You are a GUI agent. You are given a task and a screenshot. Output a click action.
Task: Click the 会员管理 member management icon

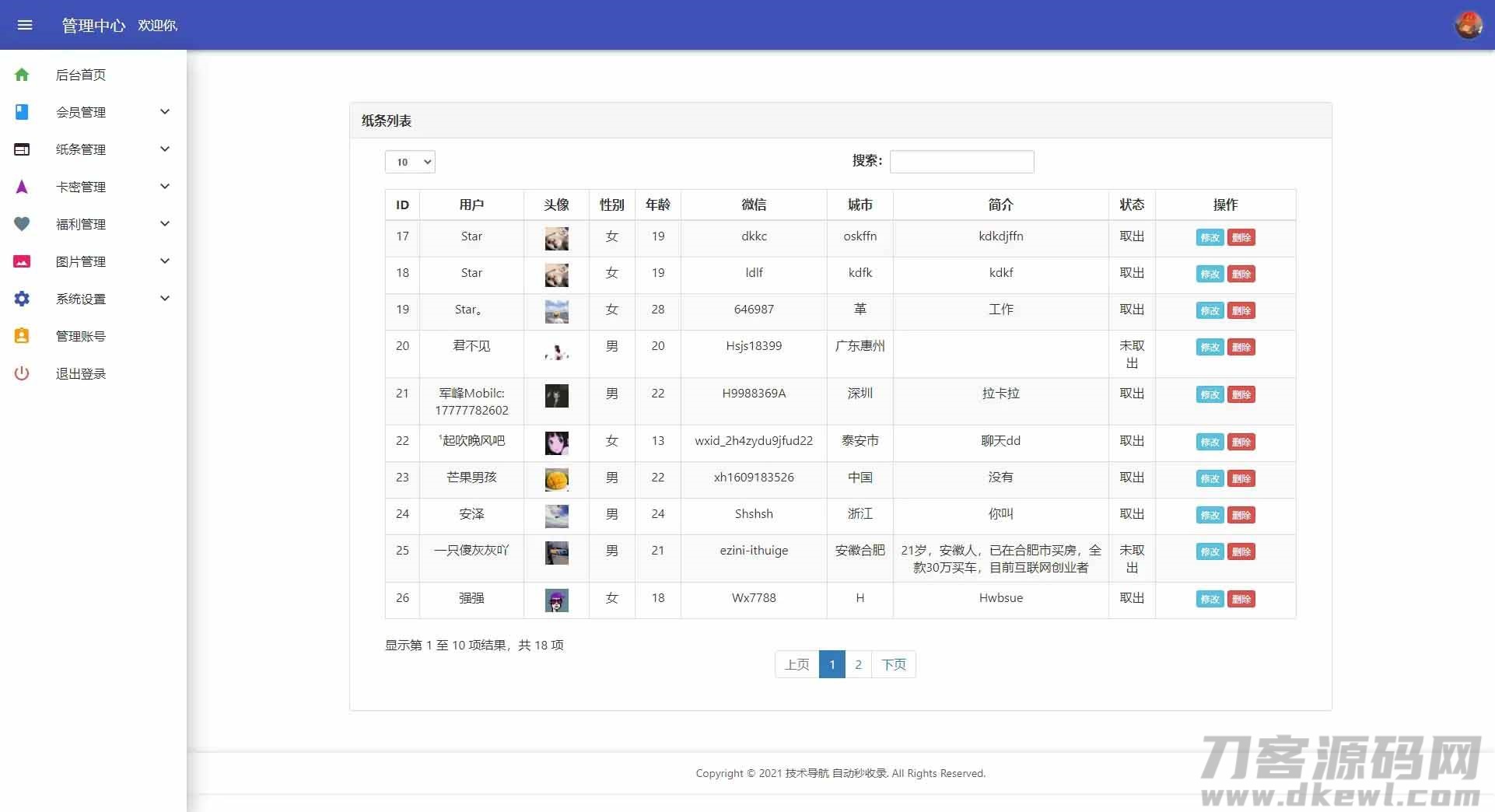tap(21, 111)
